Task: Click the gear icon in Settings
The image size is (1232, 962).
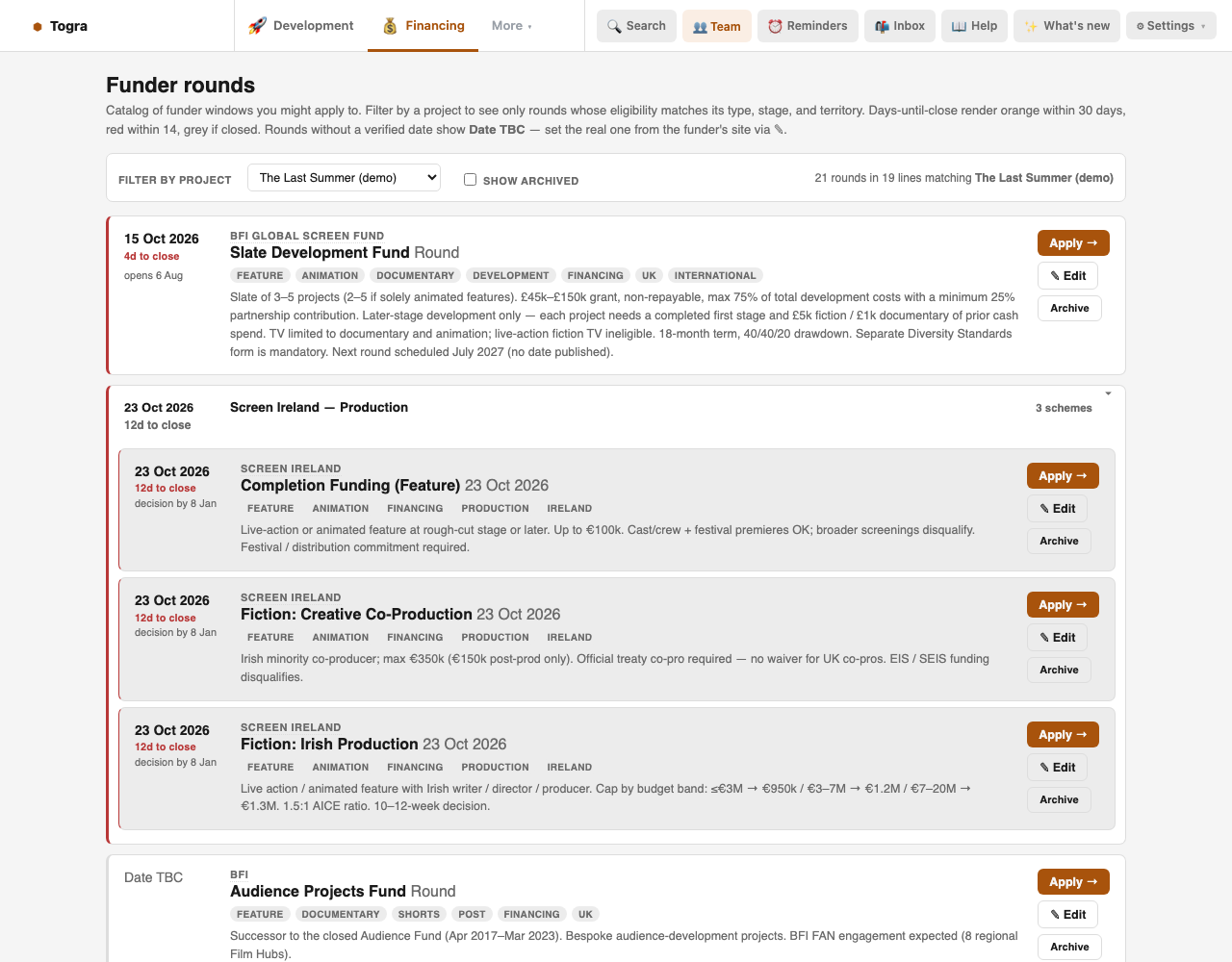Action: tap(1141, 26)
